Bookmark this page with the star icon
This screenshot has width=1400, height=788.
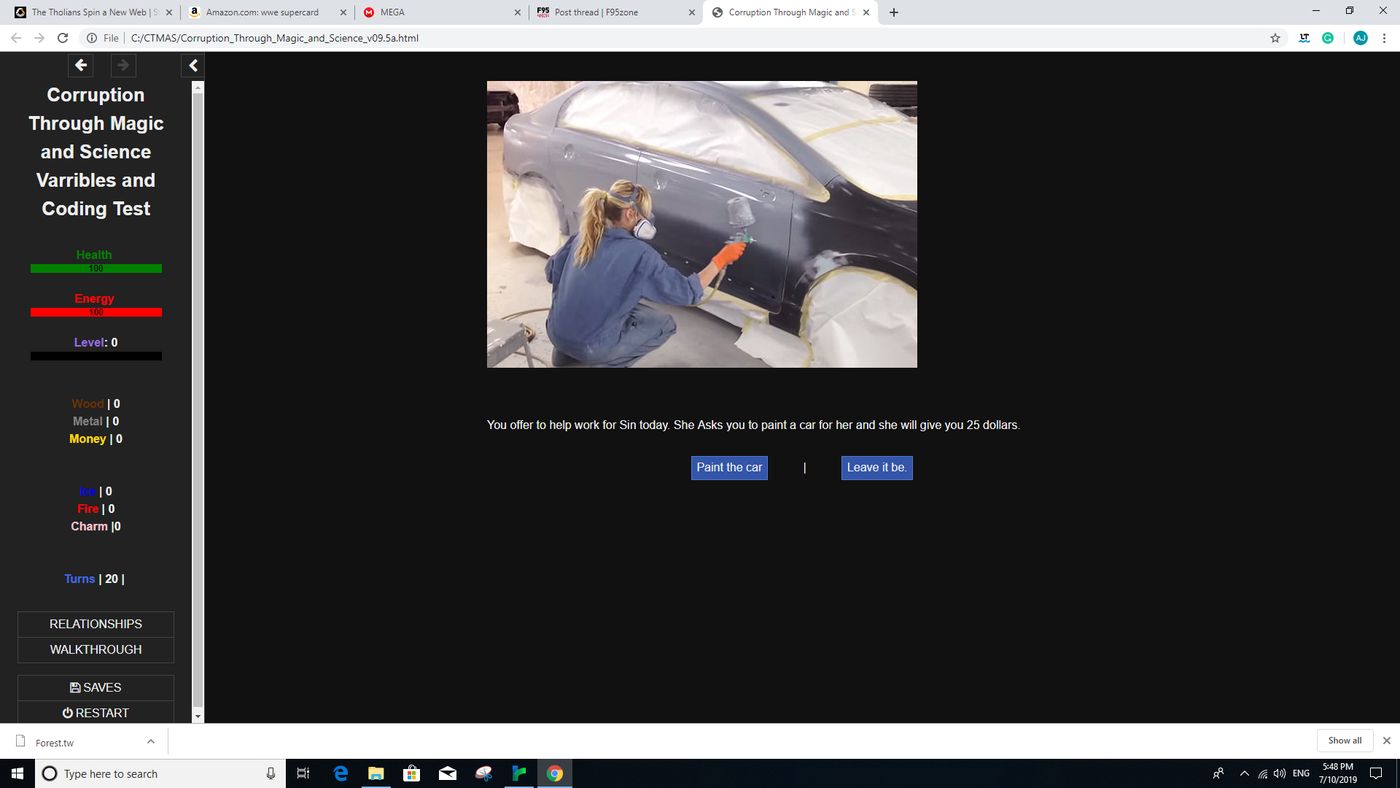1275,38
